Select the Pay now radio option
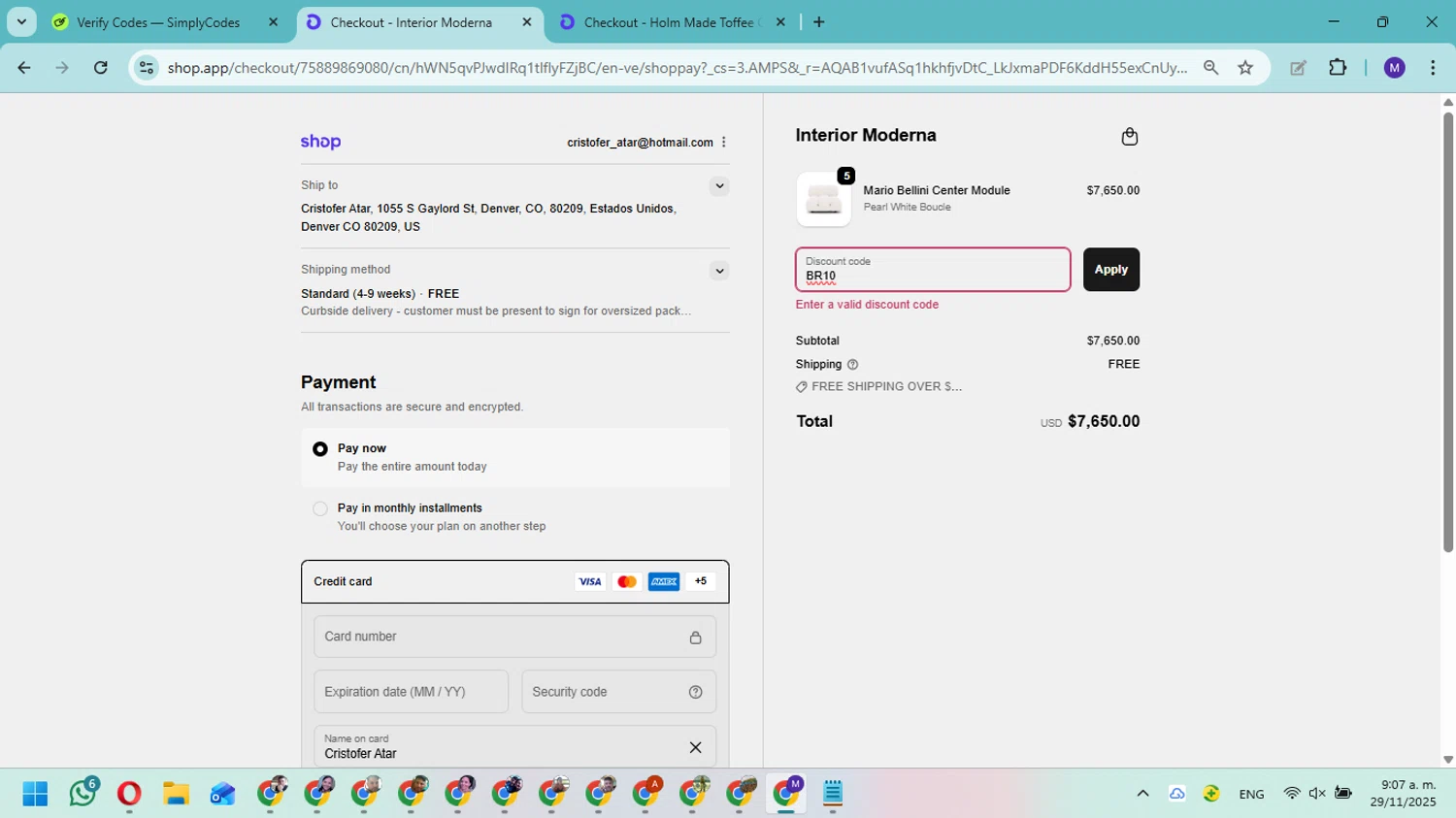This screenshot has width=1456, height=818. click(x=320, y=449)
